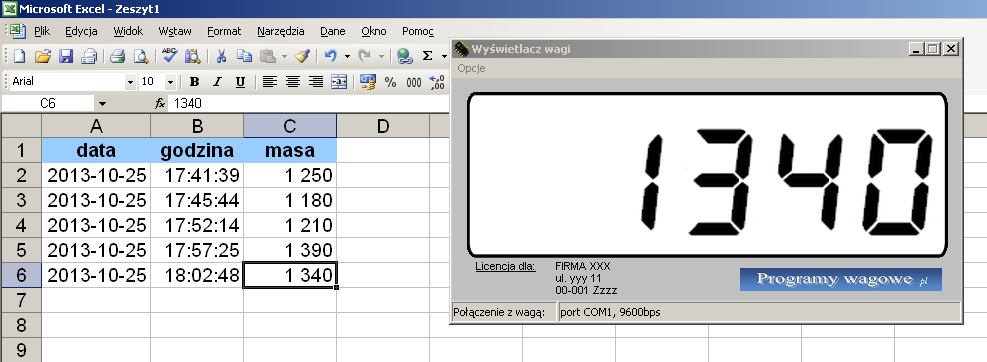Select column A header

pos(96,127)
